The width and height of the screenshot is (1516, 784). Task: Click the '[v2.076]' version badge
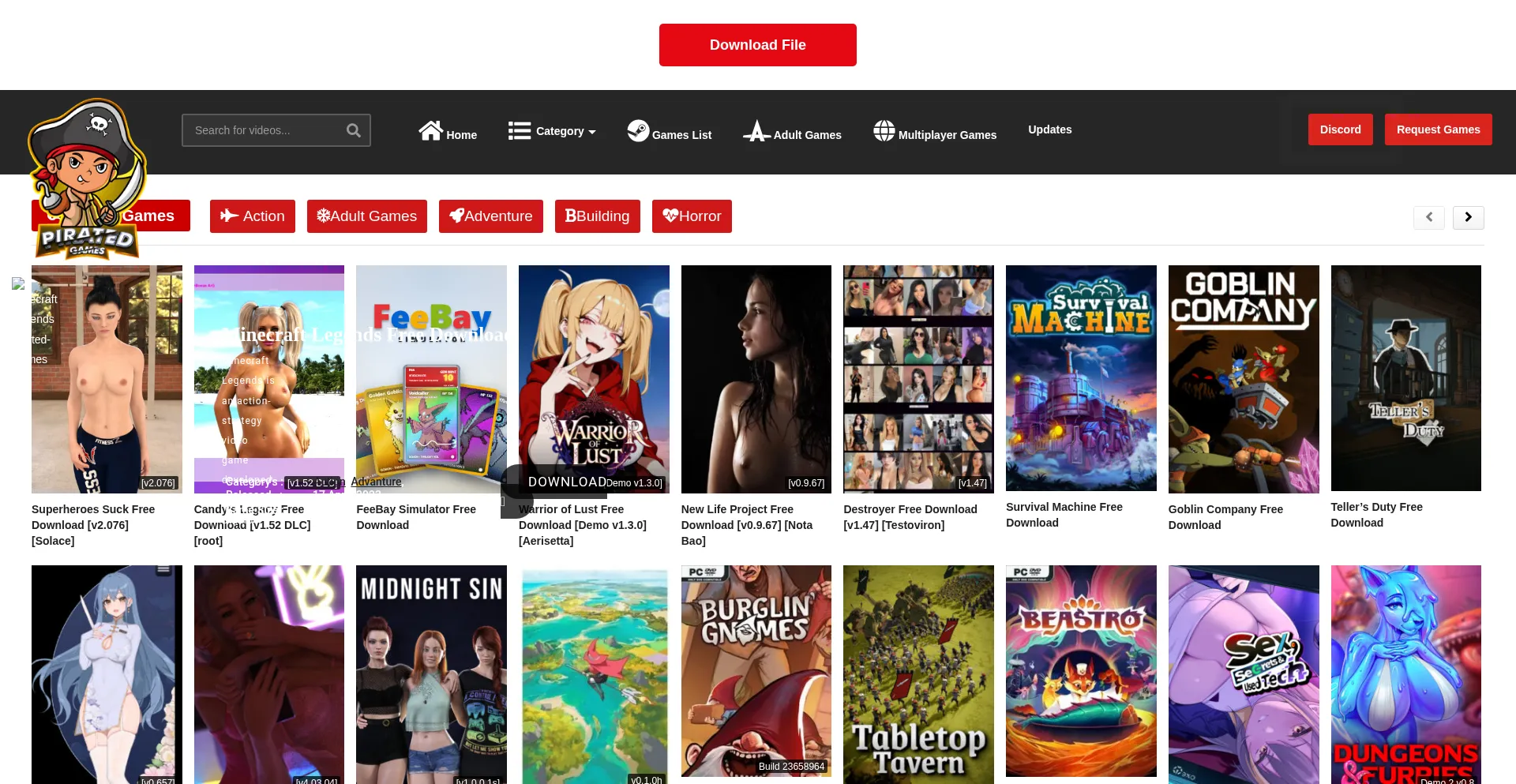(x=158, y=483)
